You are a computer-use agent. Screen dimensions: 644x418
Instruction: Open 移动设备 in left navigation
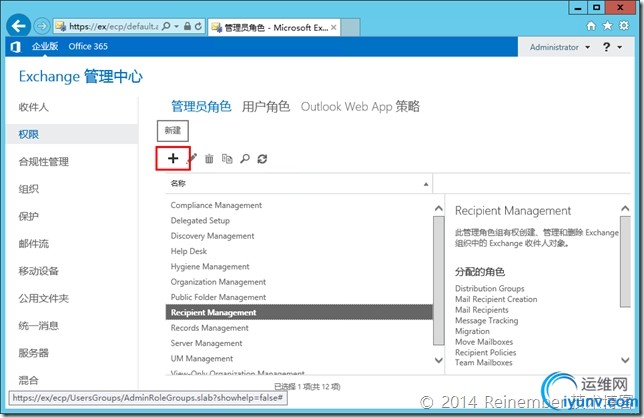point(38,271)
